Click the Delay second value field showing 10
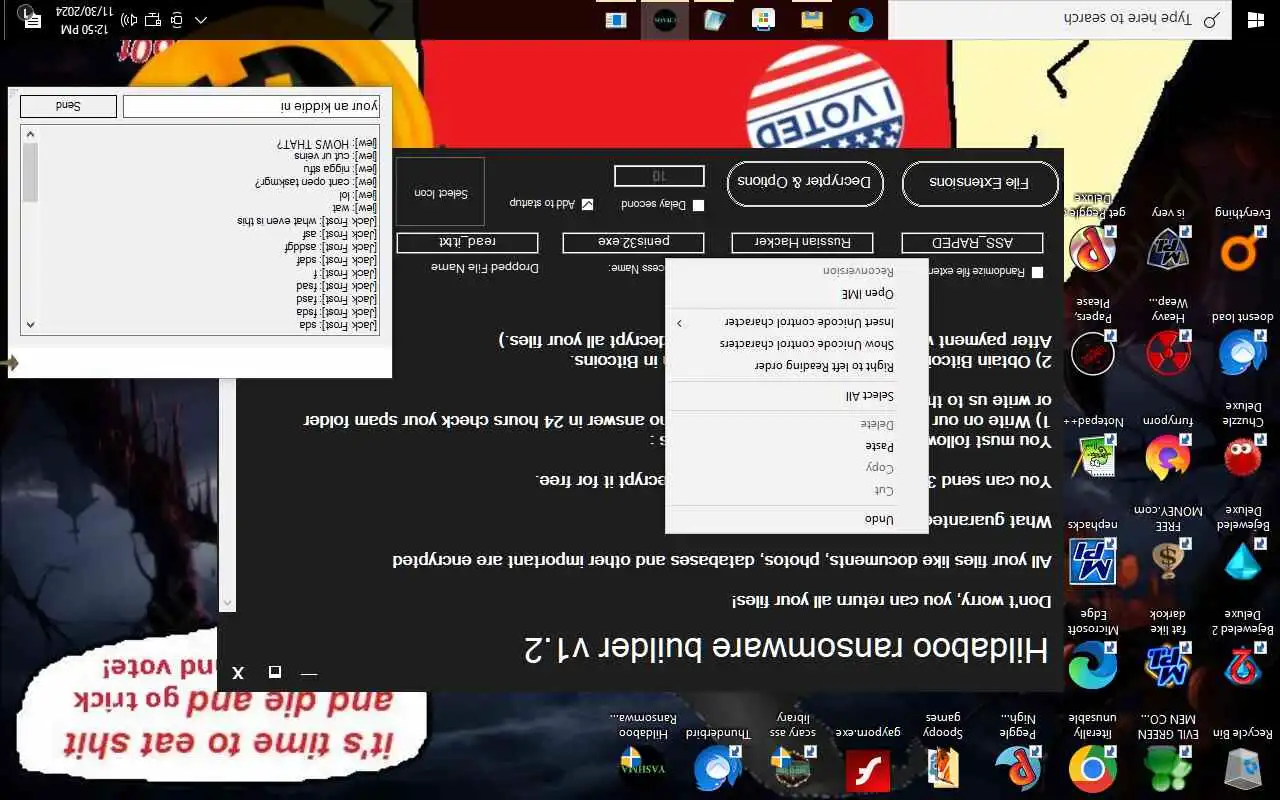 tap(659, 176)
